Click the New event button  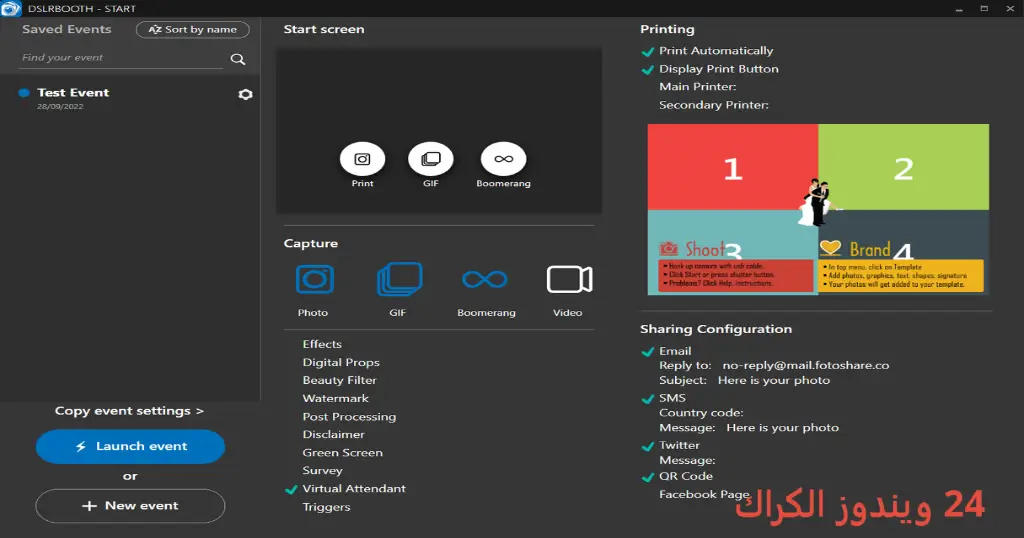[x=131, y=506]
